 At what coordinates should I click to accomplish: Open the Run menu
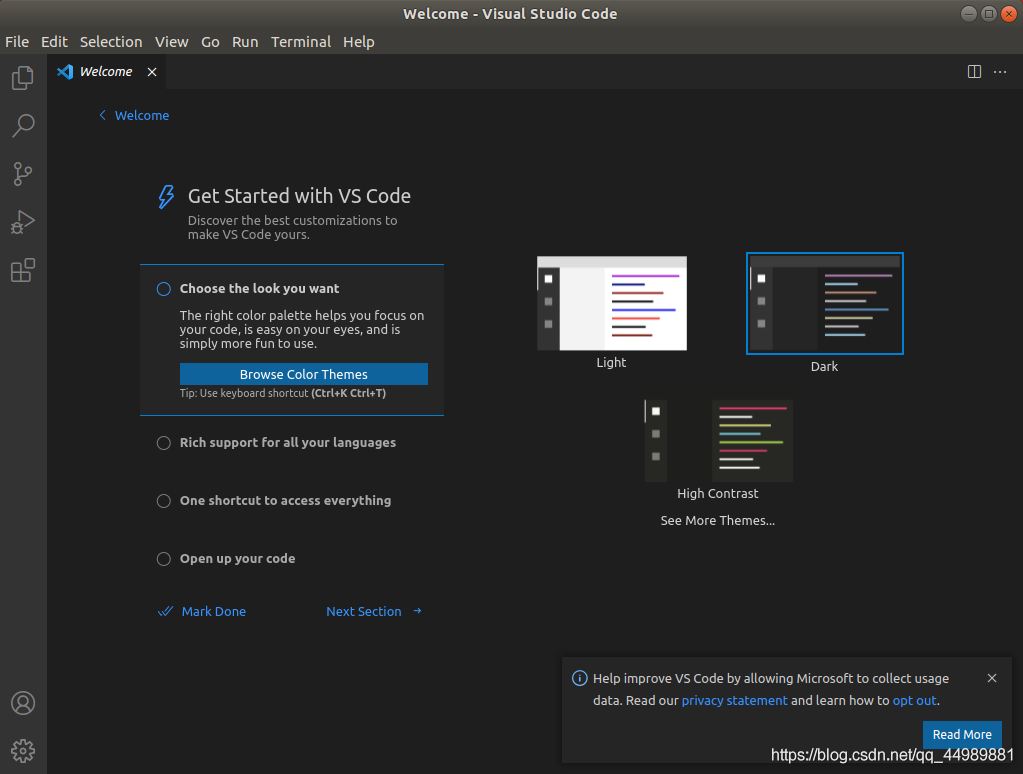tap(245, 42)
